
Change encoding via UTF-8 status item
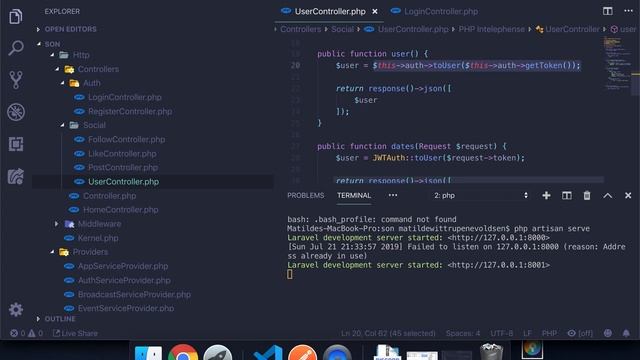[x=502, y=333]
